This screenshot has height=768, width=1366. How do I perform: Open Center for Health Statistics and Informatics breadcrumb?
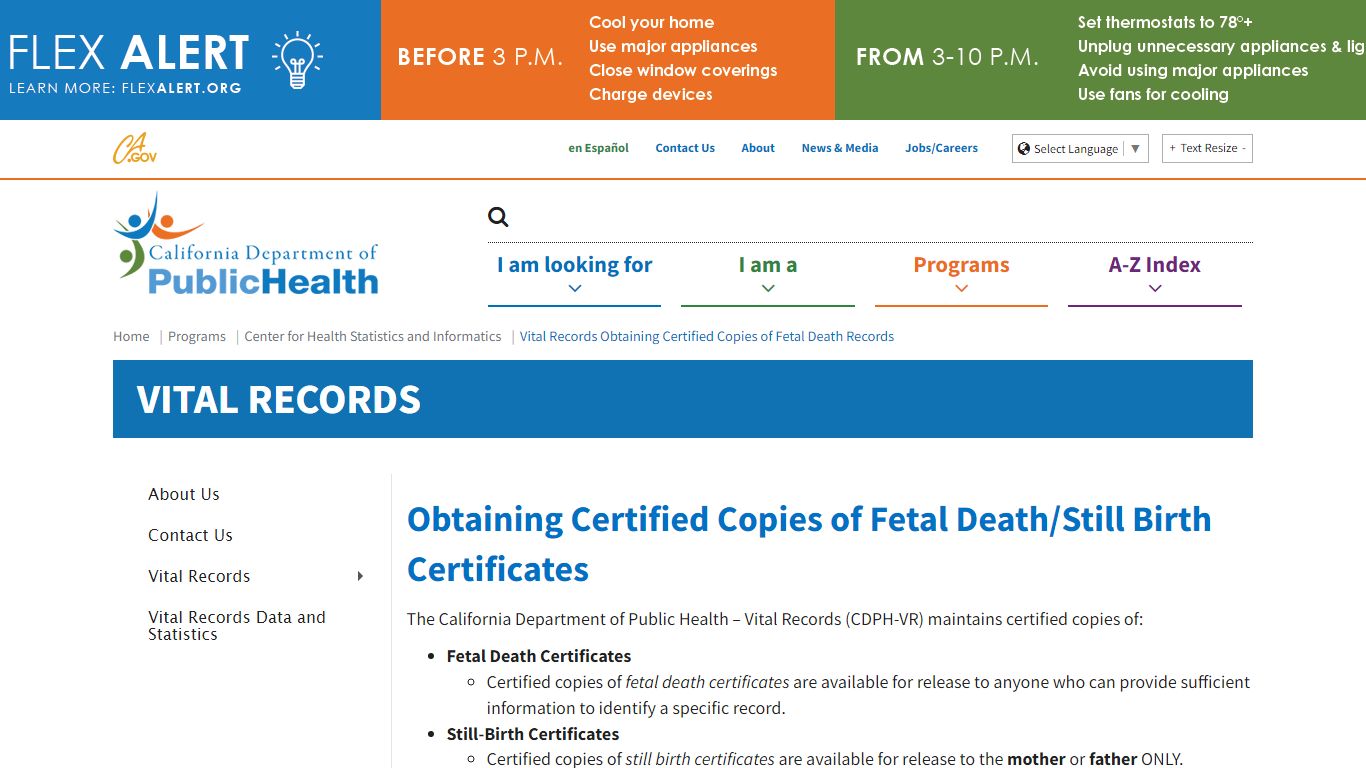click(x=373, y=336)
